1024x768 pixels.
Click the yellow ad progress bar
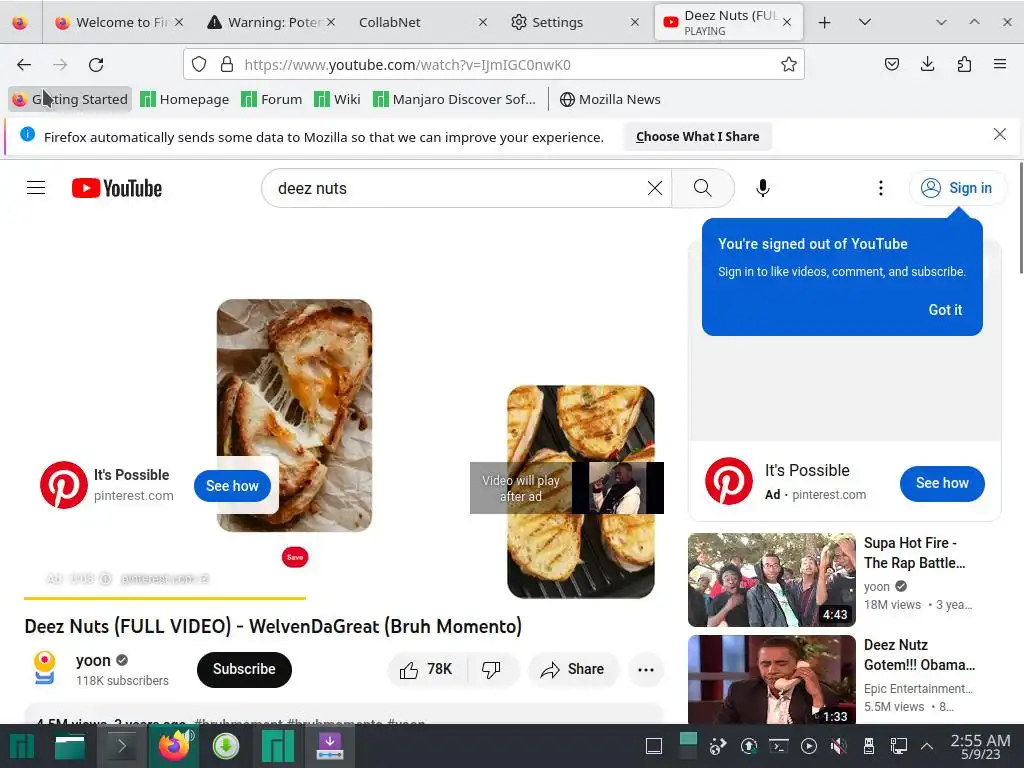(x=165, y=598)
